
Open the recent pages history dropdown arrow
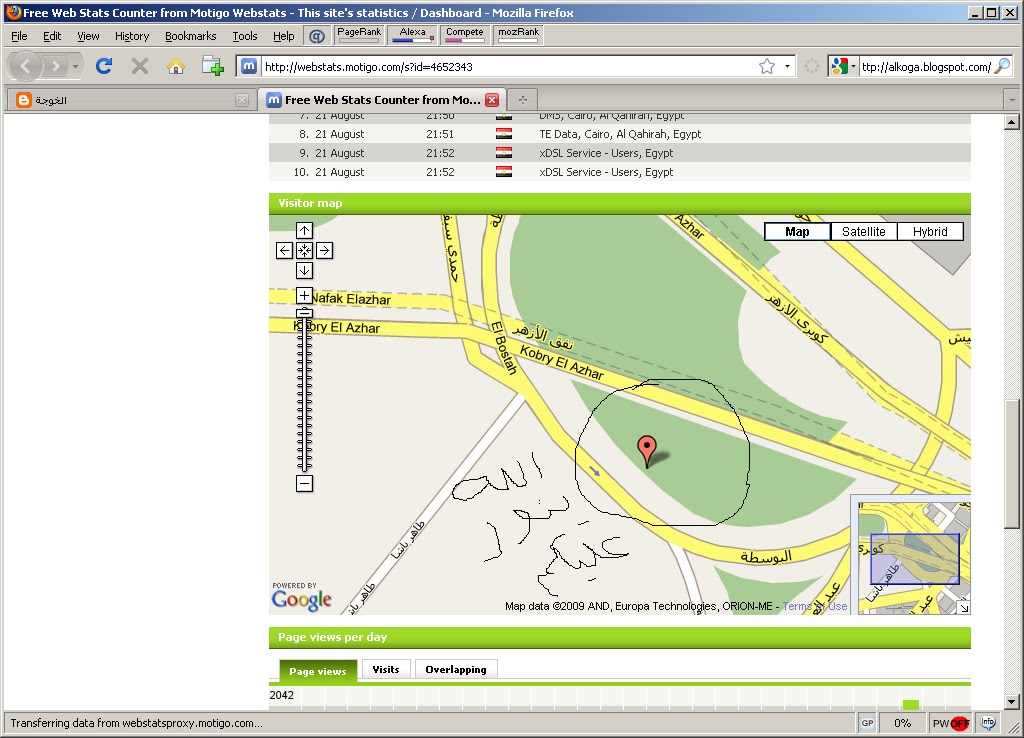76,66
